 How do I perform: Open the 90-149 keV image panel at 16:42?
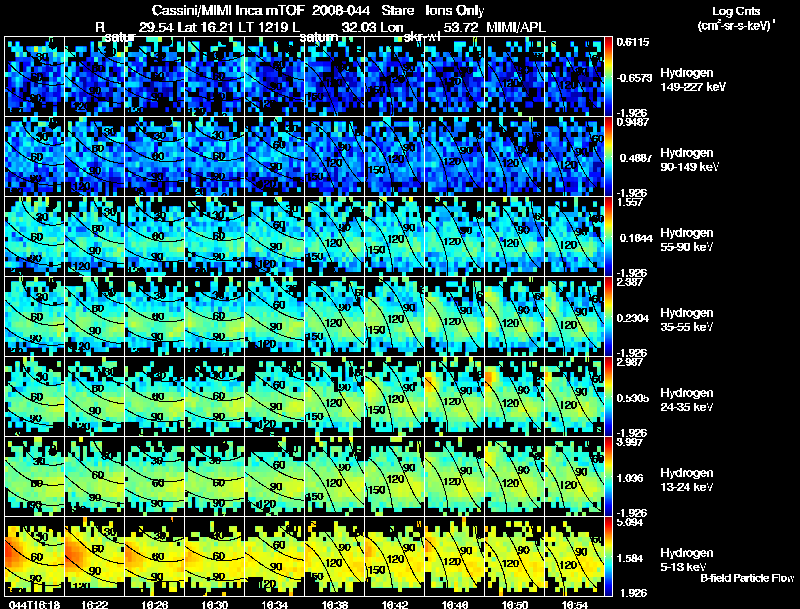[x=394, y=157]
